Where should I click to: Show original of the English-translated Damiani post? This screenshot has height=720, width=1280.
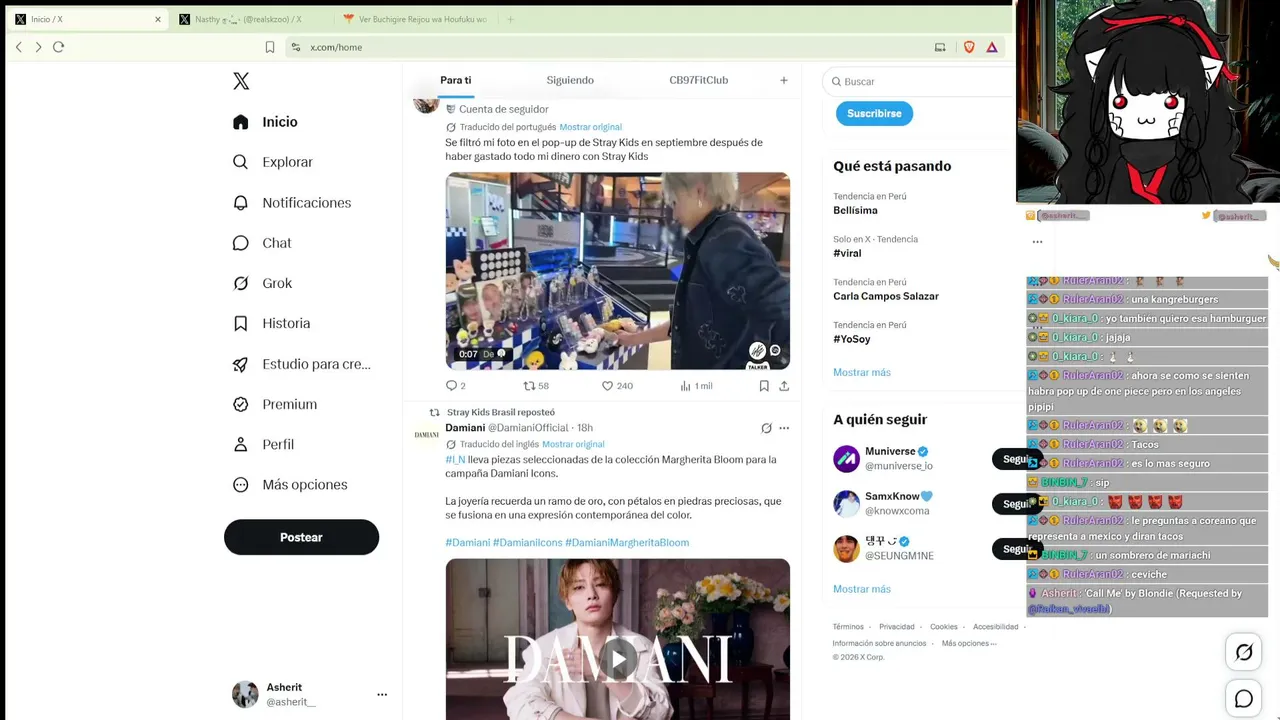pyautogui.click(x=574, y=444)
